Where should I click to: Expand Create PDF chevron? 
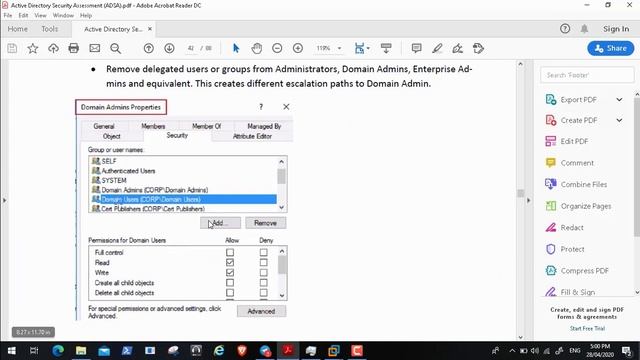click(619, 120)
